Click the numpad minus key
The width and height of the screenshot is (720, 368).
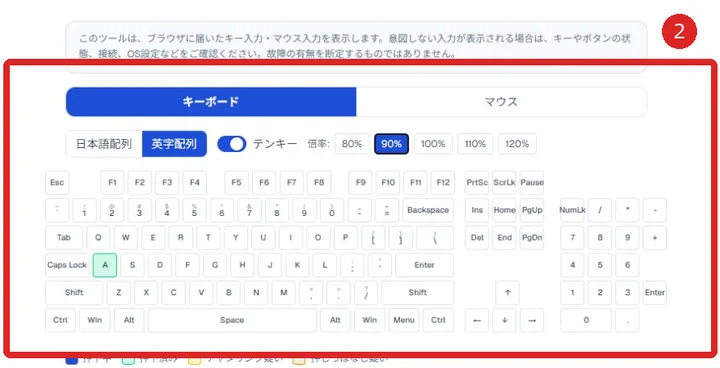click(655, 210)
